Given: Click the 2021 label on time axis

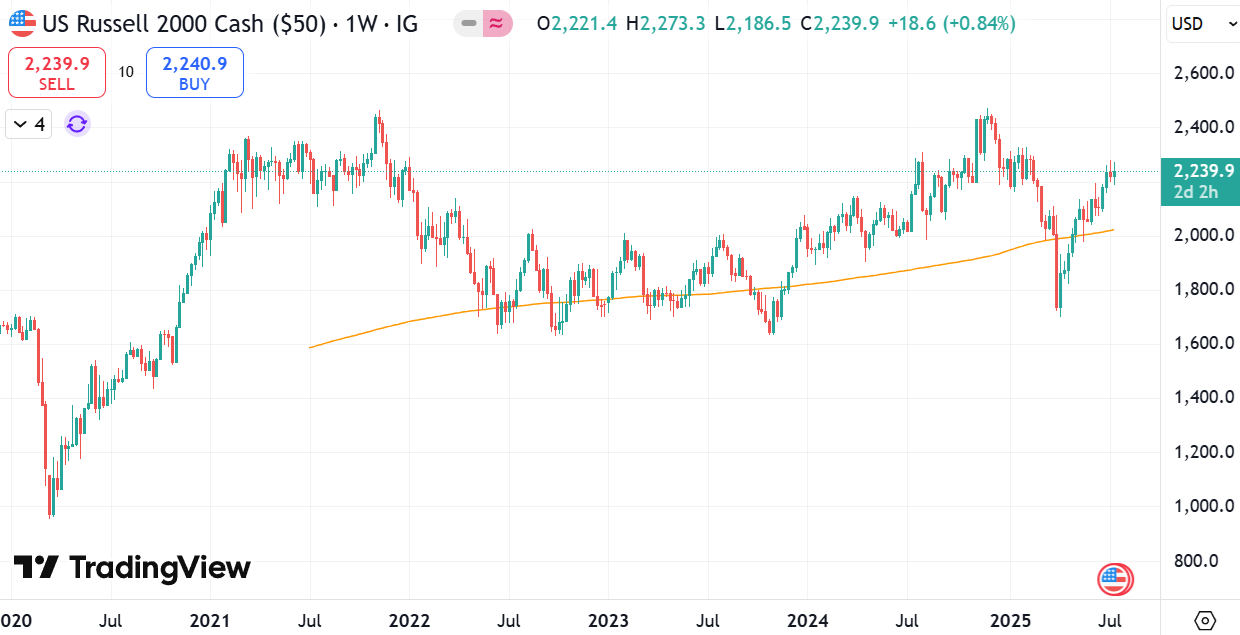Looking at the screenshot, I should tap(211, 621).
